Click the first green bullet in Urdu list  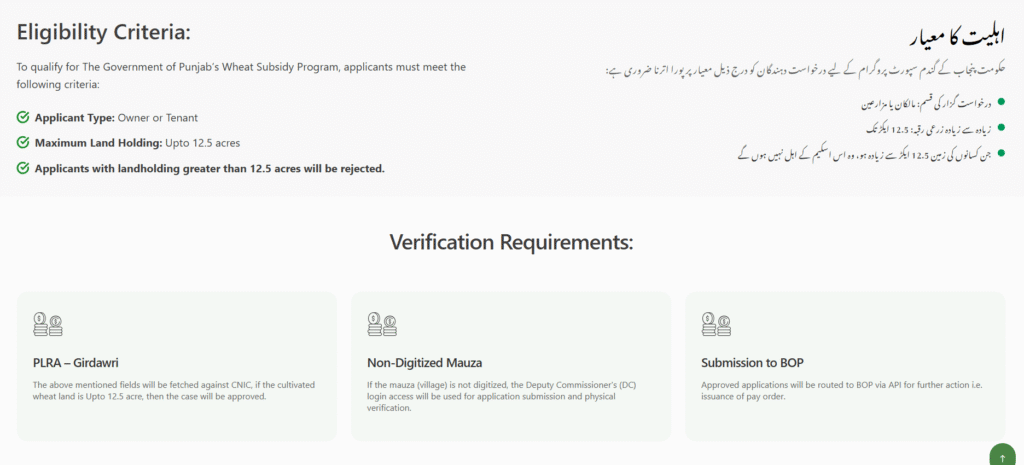(1001, 102)
